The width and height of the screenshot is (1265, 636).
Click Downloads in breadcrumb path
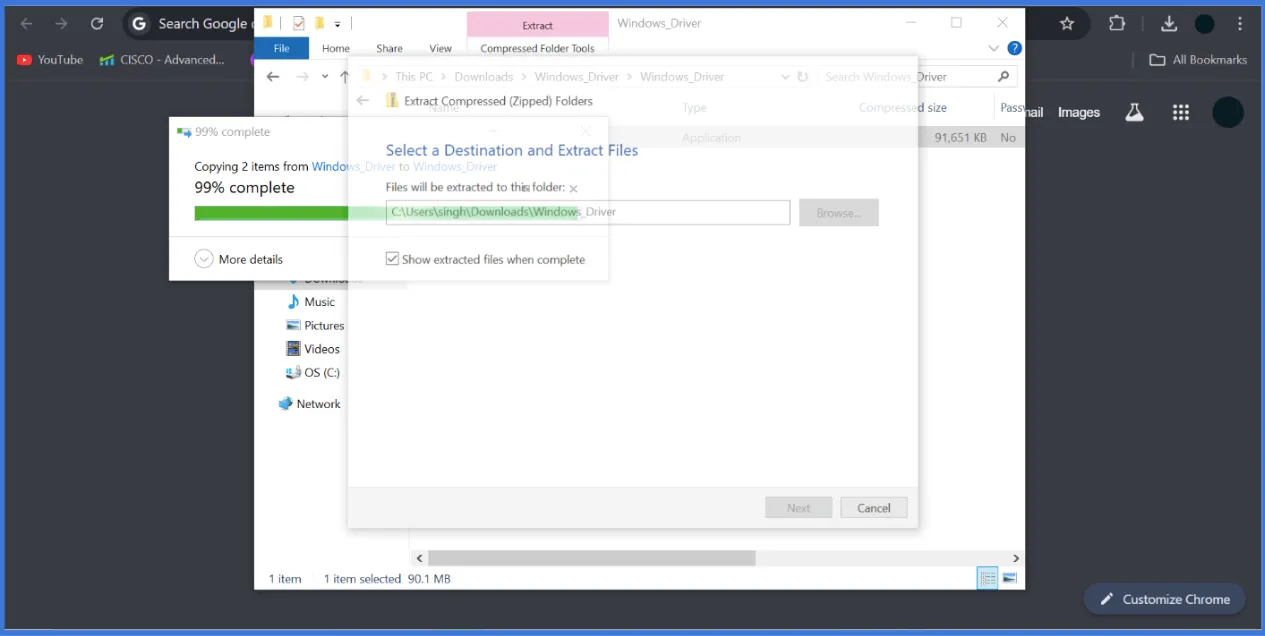[x=484, y=76]
